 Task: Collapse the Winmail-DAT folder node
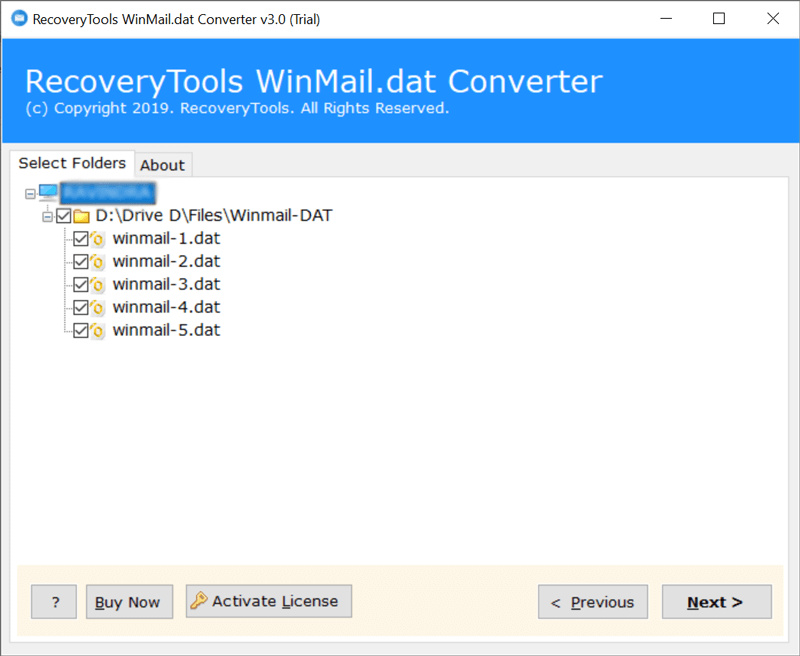(x=47, y=217)
